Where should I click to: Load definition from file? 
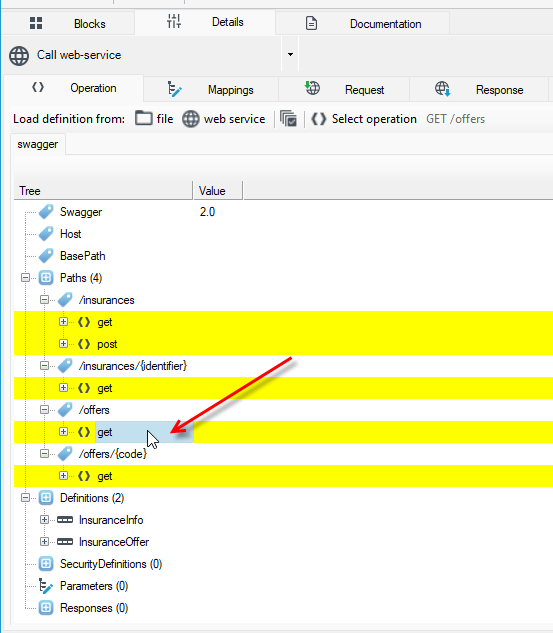(x=154, y=119)
